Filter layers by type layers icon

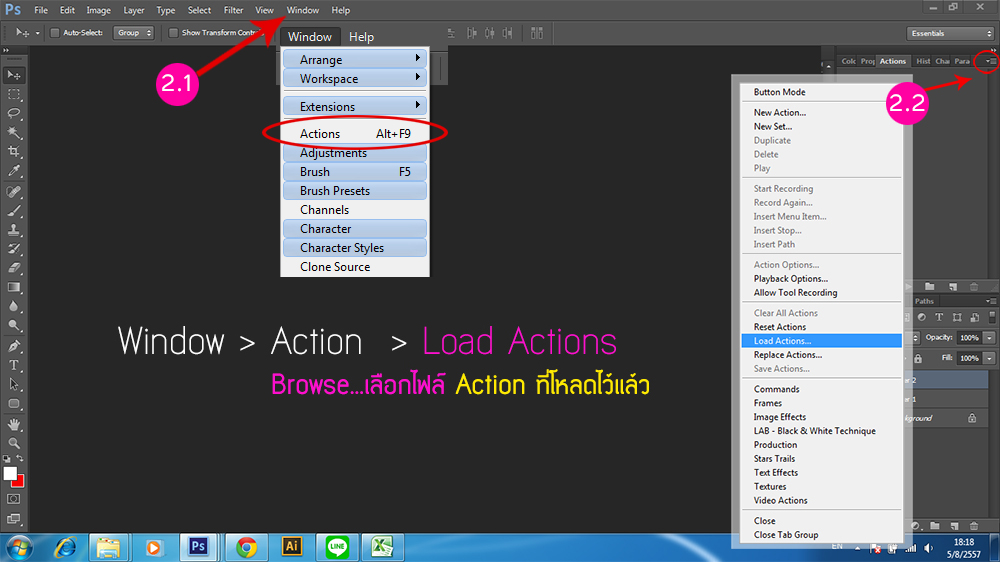(x=939, y=317)
